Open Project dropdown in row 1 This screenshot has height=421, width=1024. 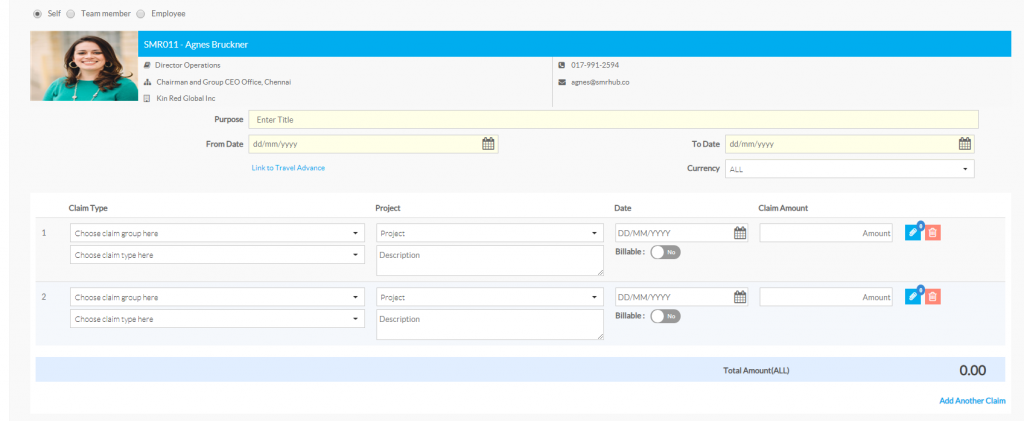490,233
